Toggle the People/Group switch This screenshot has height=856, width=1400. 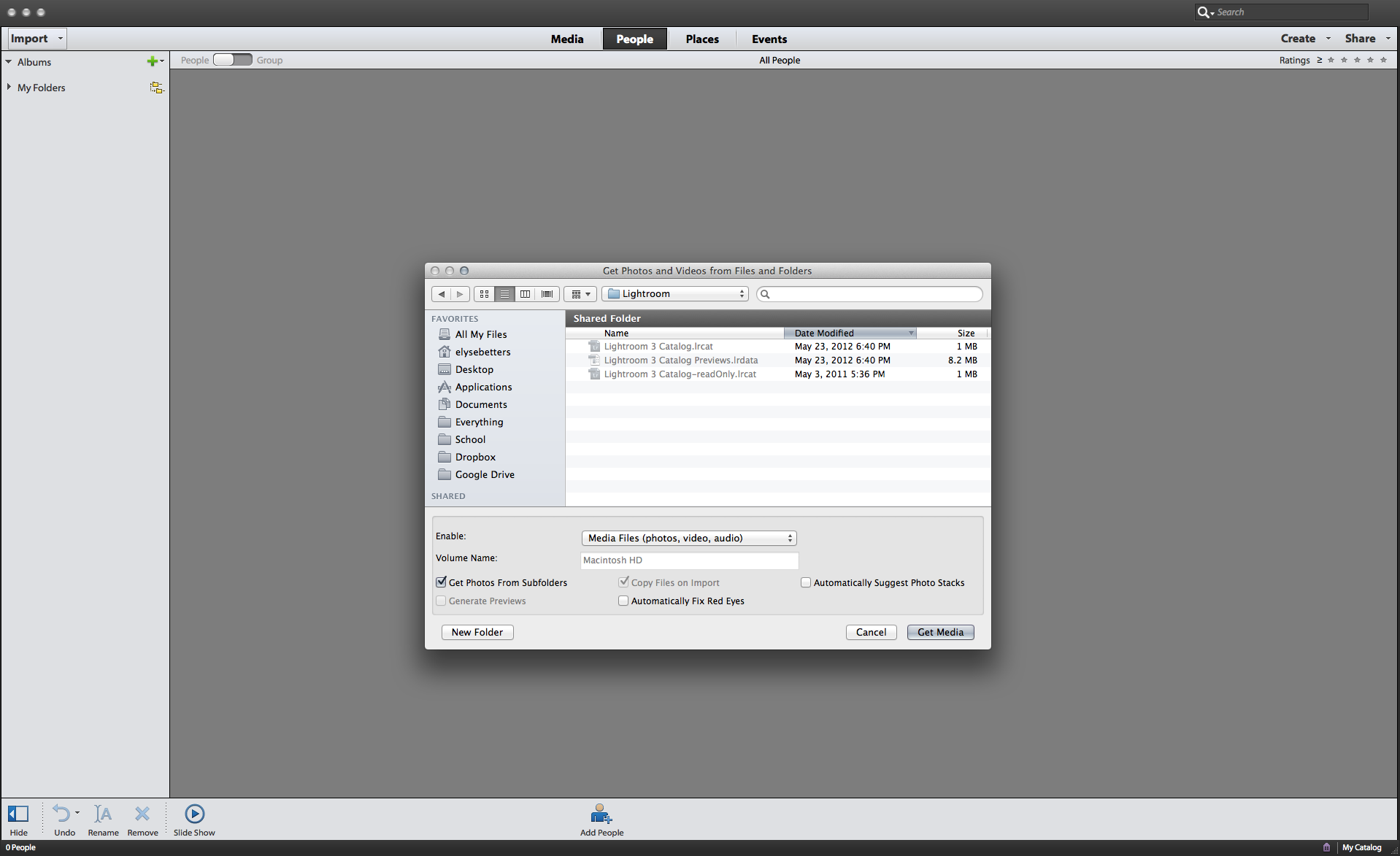[233, 60]
